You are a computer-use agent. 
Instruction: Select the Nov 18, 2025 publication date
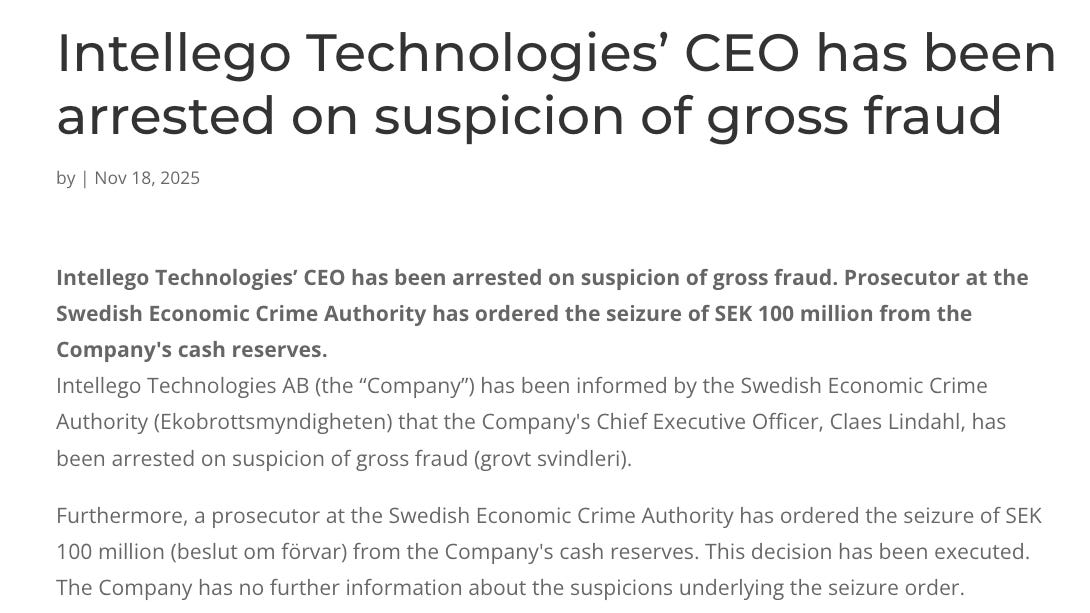[147, 178]
